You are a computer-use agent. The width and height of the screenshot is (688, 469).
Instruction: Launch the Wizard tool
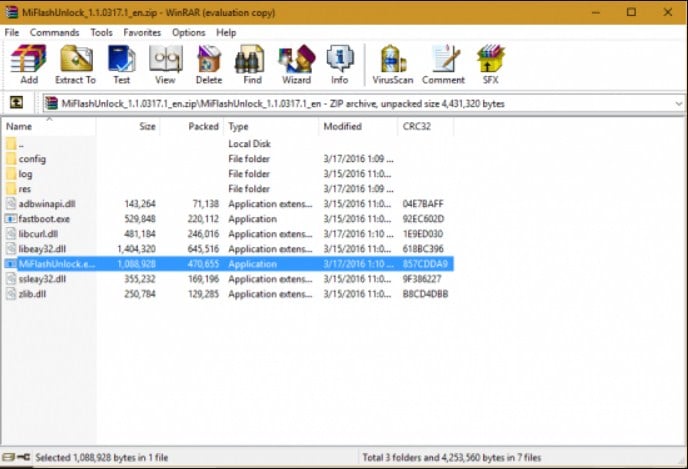click(297, 64)
